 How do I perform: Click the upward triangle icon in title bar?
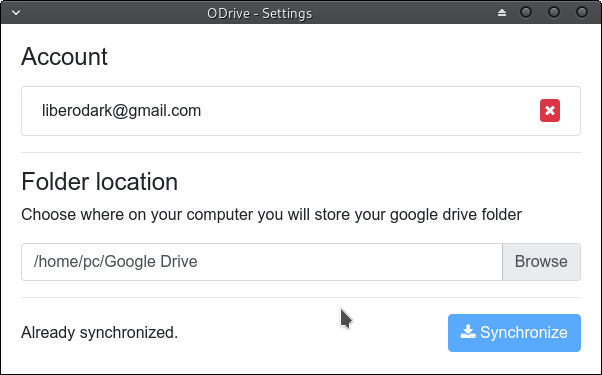[x=502, y=13]
